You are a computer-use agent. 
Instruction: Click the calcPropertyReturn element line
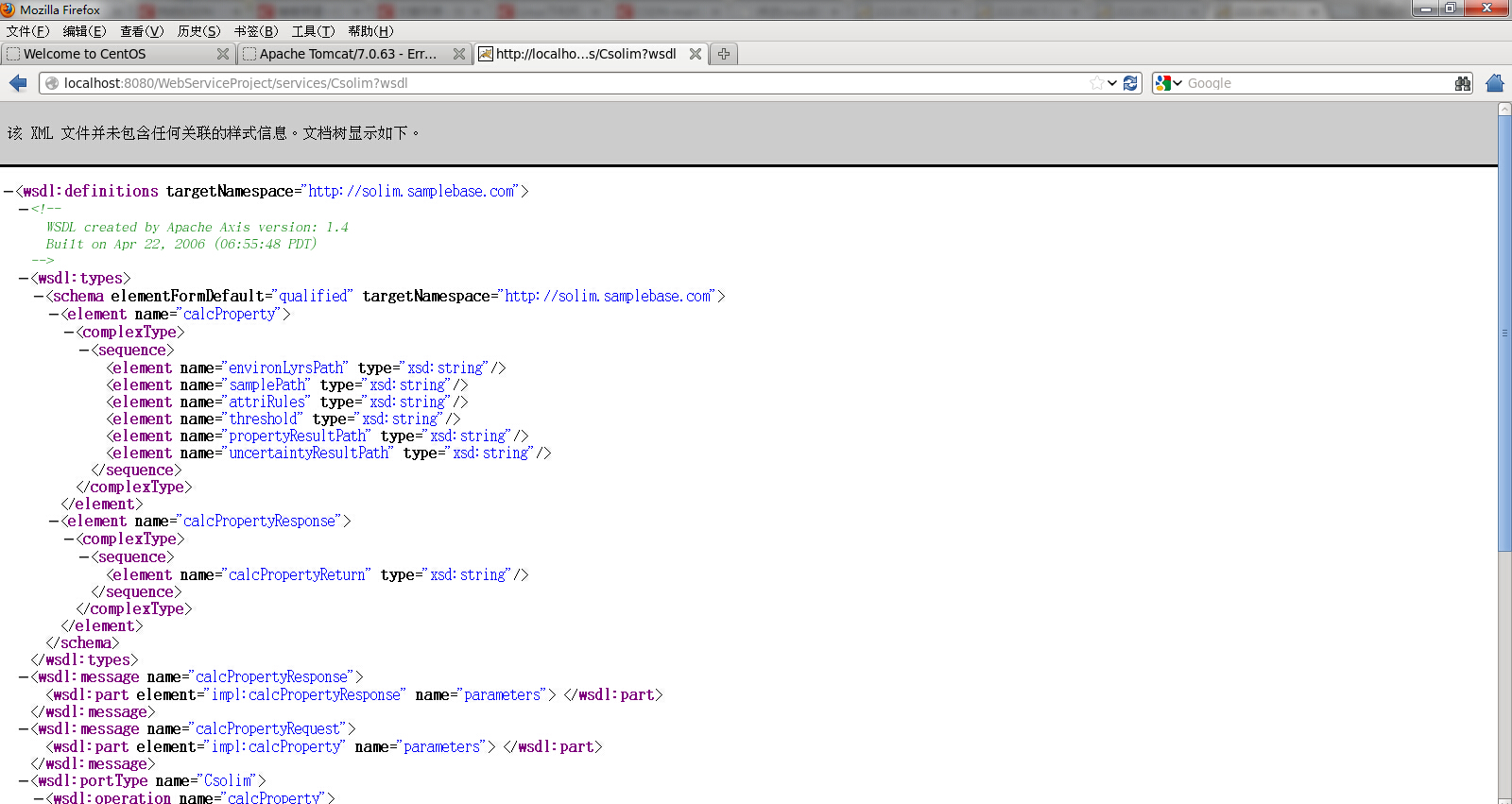[x=318, y=574]
